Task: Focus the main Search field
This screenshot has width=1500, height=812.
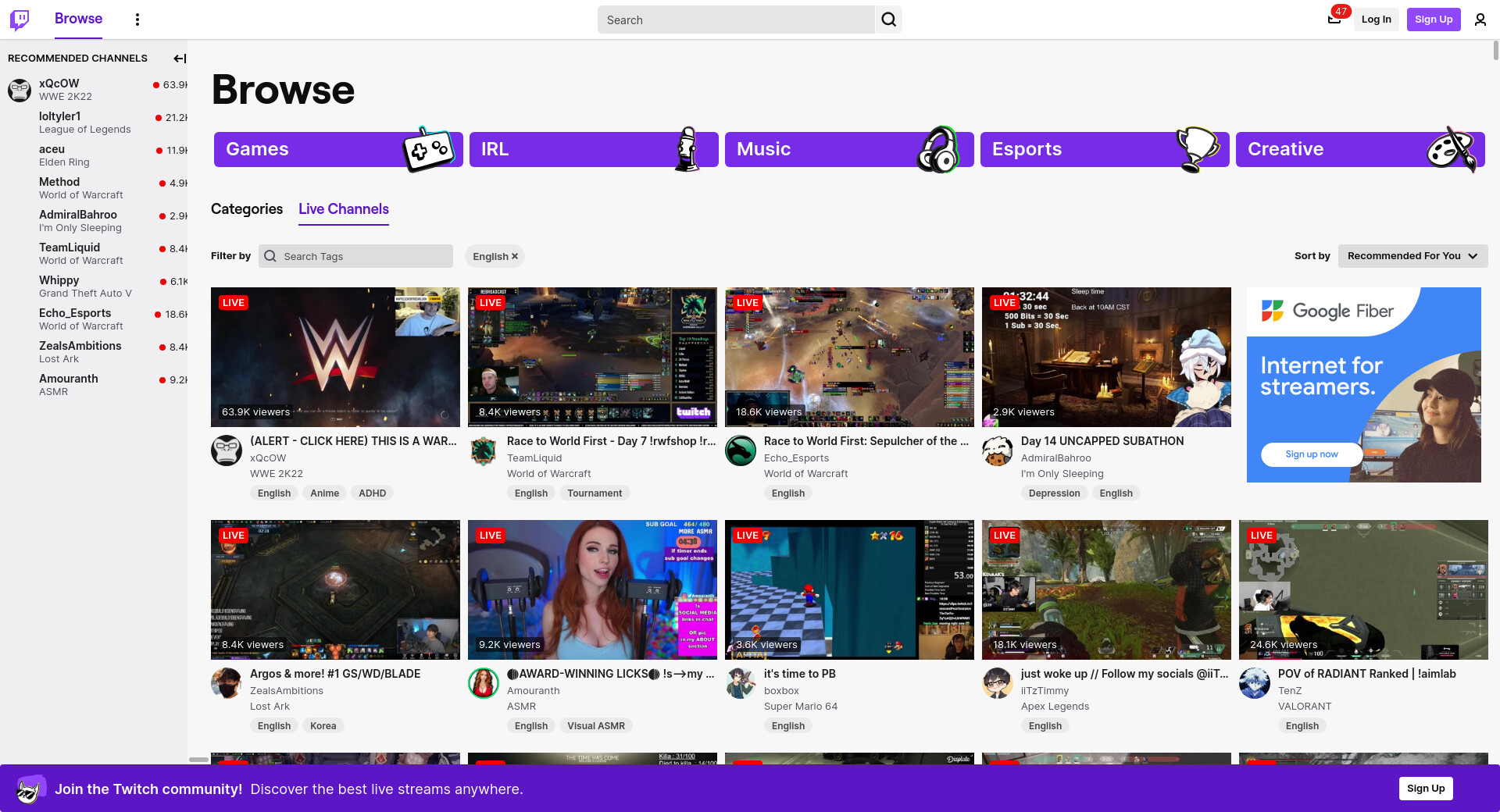Action: pyautogui.click(x=736, y=20)
